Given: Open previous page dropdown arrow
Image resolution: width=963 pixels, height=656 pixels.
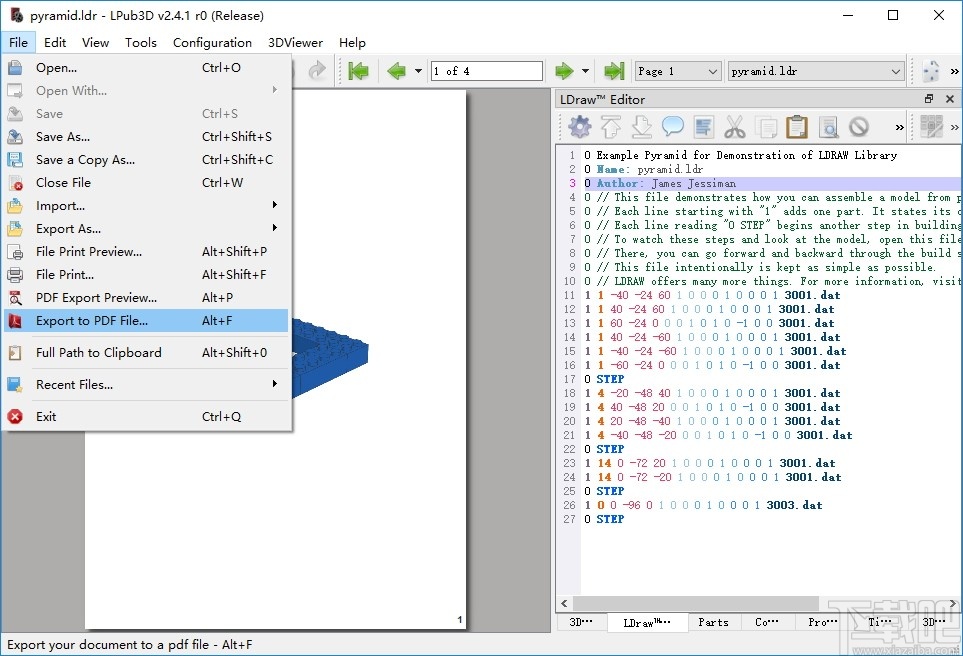Looking at the screenshot, I should [418, 71].
